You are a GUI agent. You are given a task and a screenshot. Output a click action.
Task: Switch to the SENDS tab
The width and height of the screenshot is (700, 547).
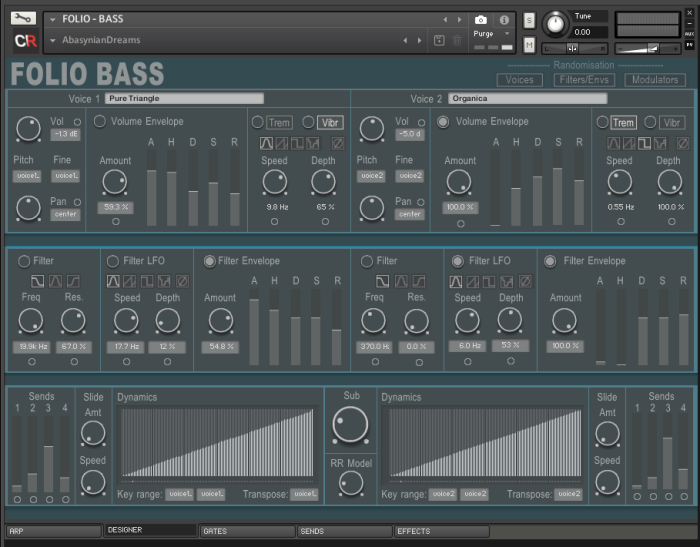[345, 531]
